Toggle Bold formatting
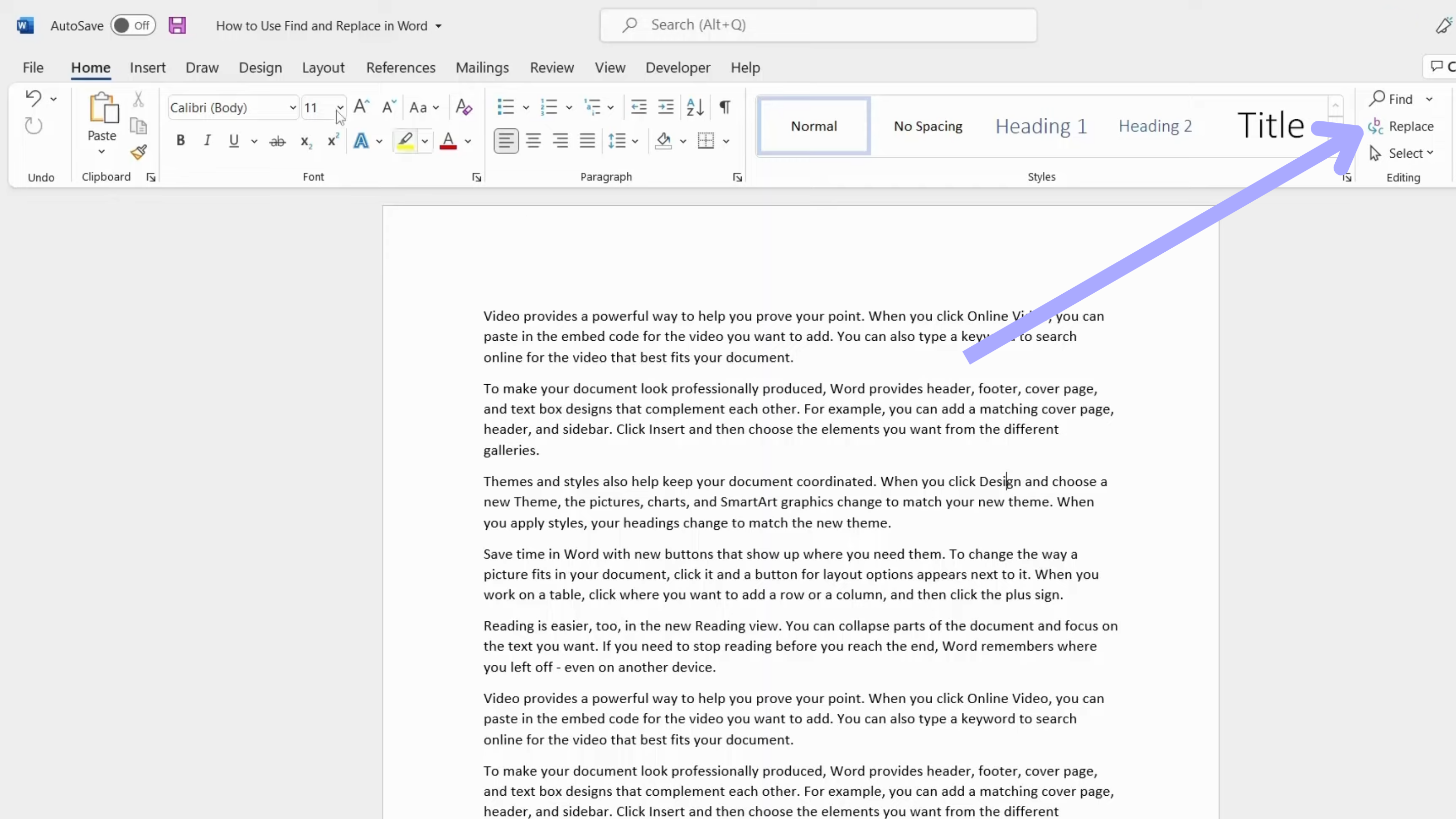This screenshot has width=1456, height=819. tap(180, 141)
